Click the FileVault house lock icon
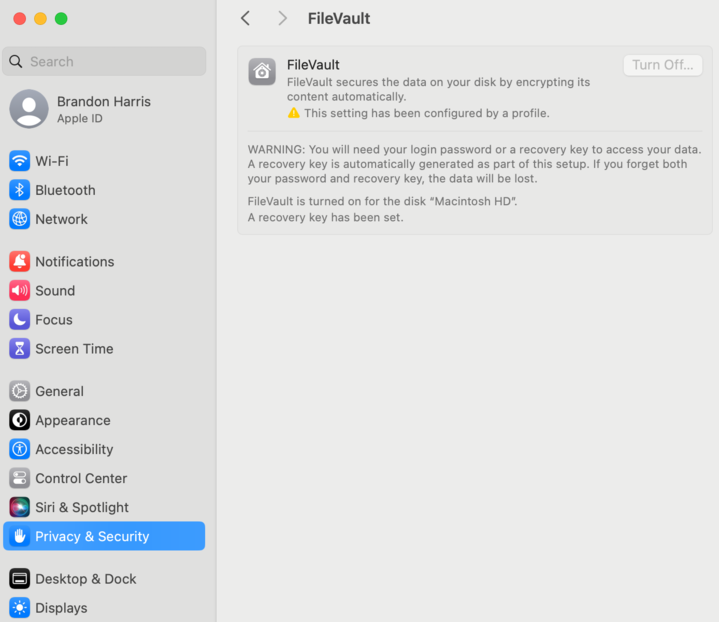 [262, 72]
